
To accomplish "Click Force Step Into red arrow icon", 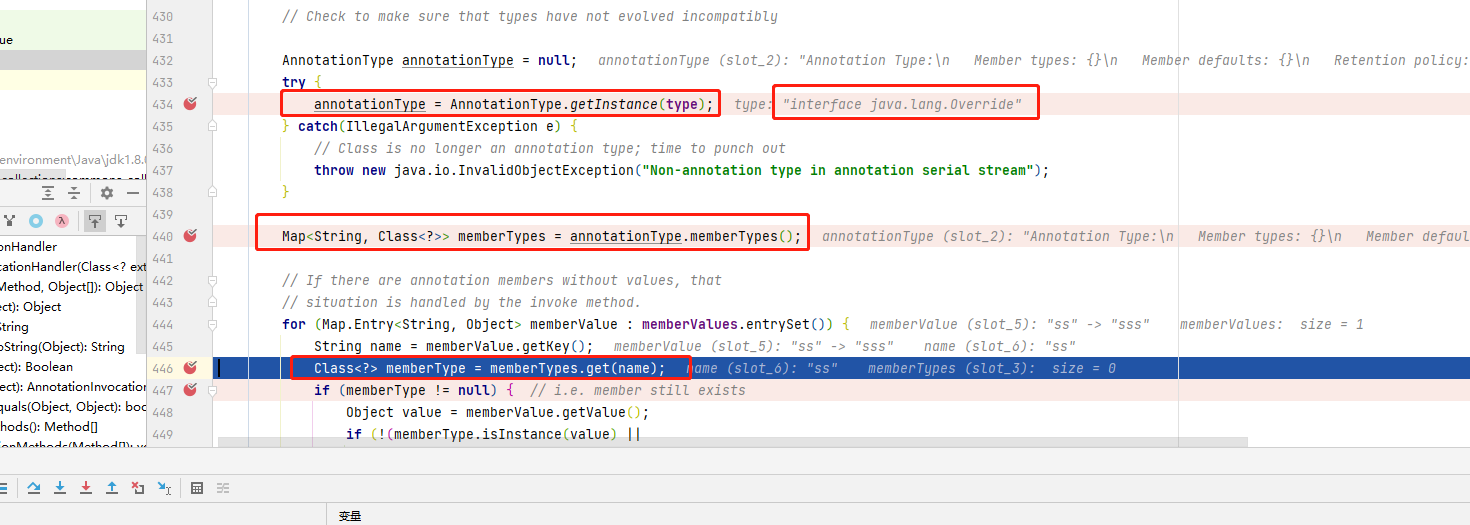I will [86, 488].
